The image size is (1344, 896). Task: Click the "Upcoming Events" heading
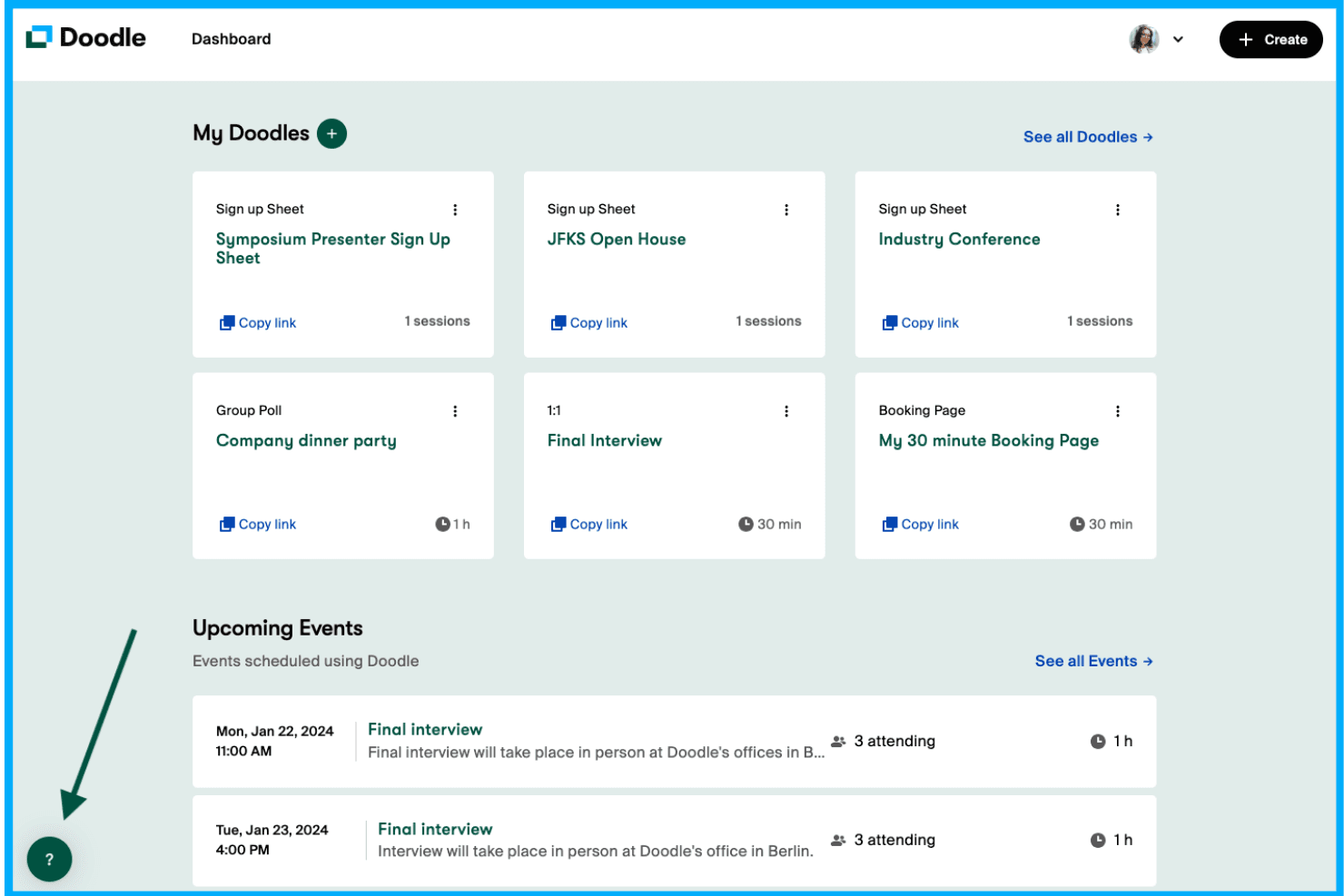point(277,628)
